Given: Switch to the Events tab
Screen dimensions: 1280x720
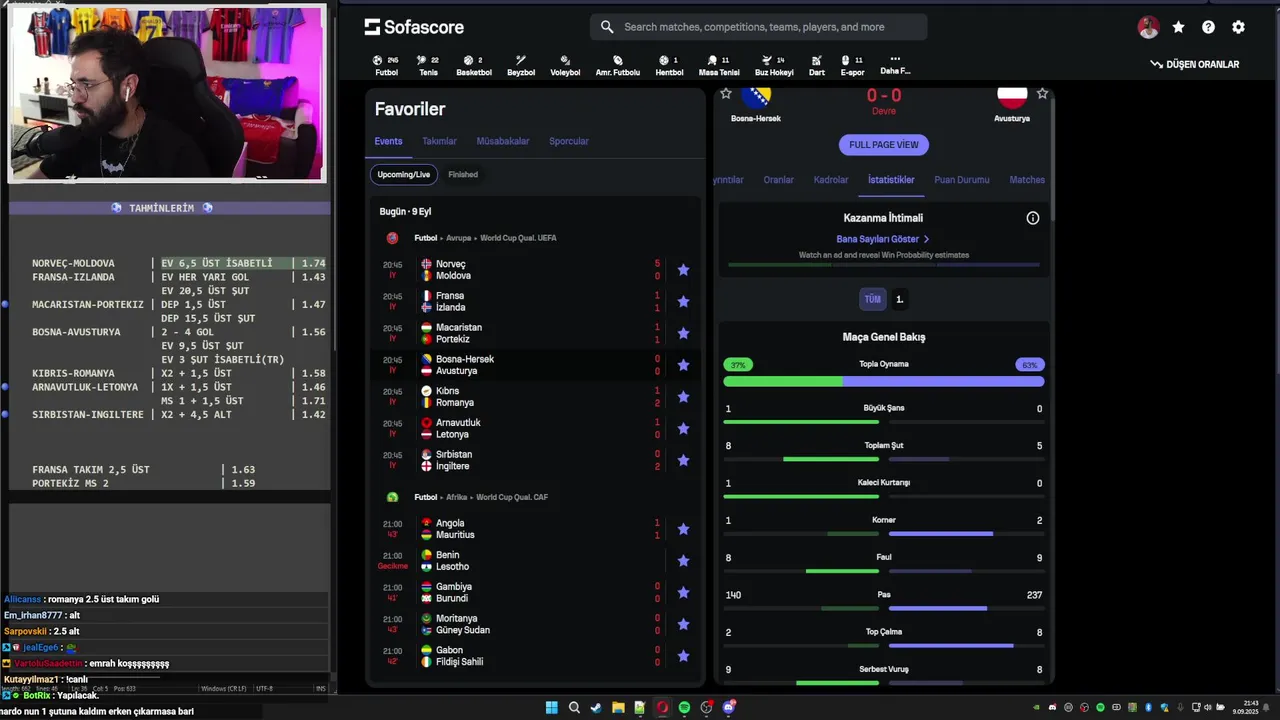Looking at the screenshot, I should coord(388,142).
